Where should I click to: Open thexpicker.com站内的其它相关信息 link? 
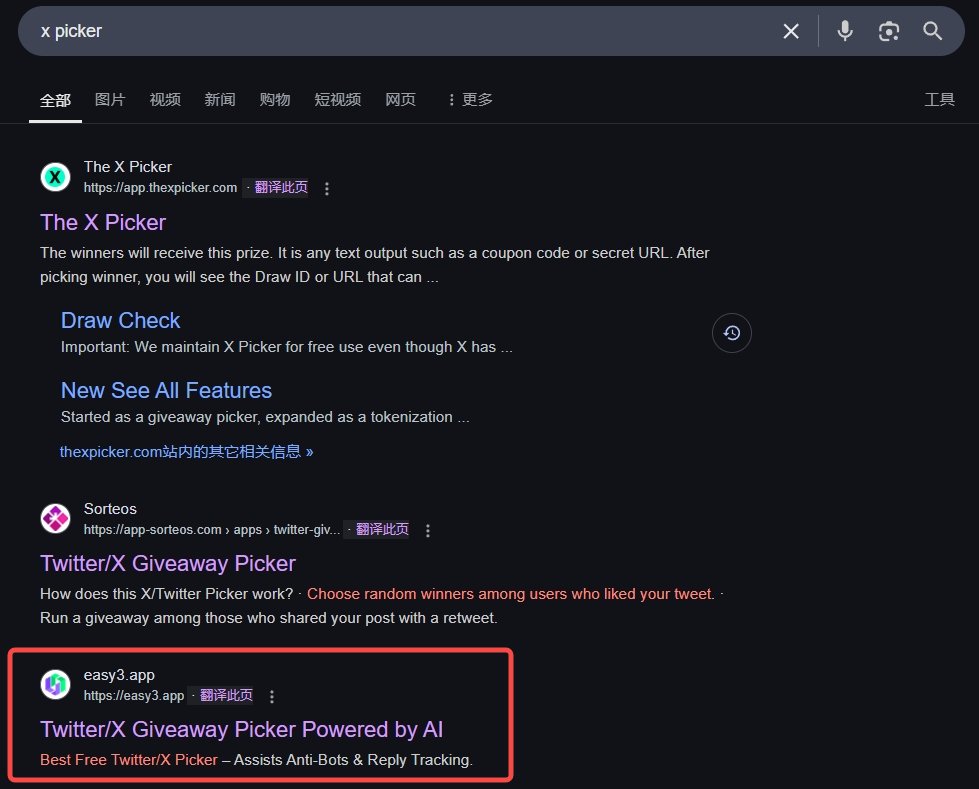point(186,451)
